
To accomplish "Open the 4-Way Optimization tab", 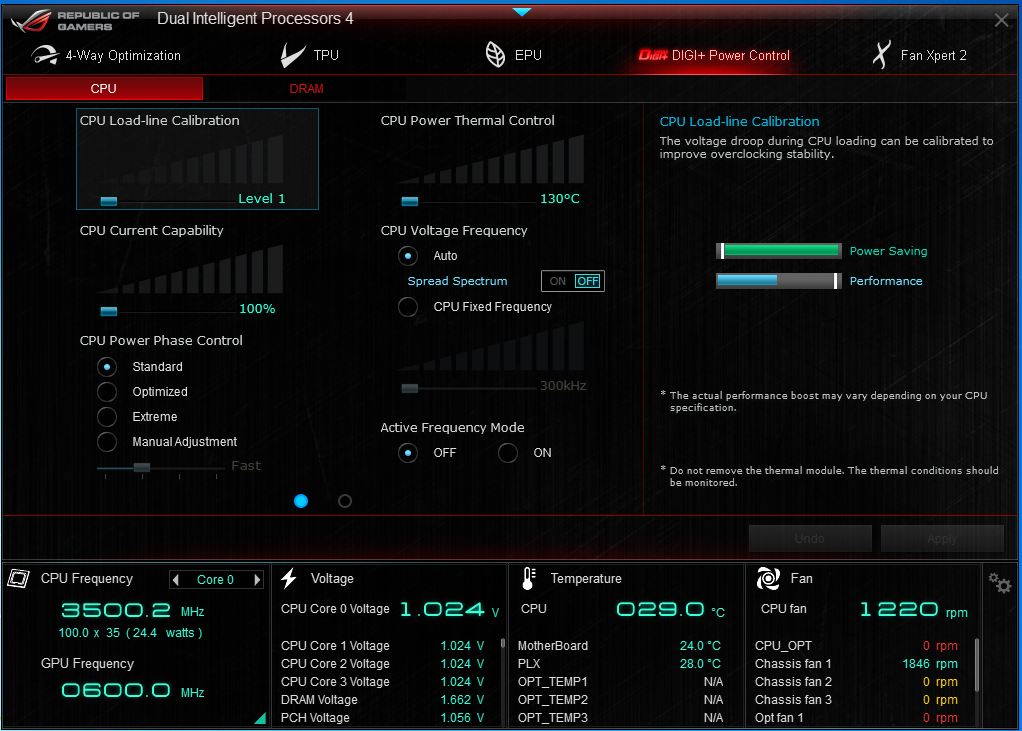I will click(x=106, y=55).
